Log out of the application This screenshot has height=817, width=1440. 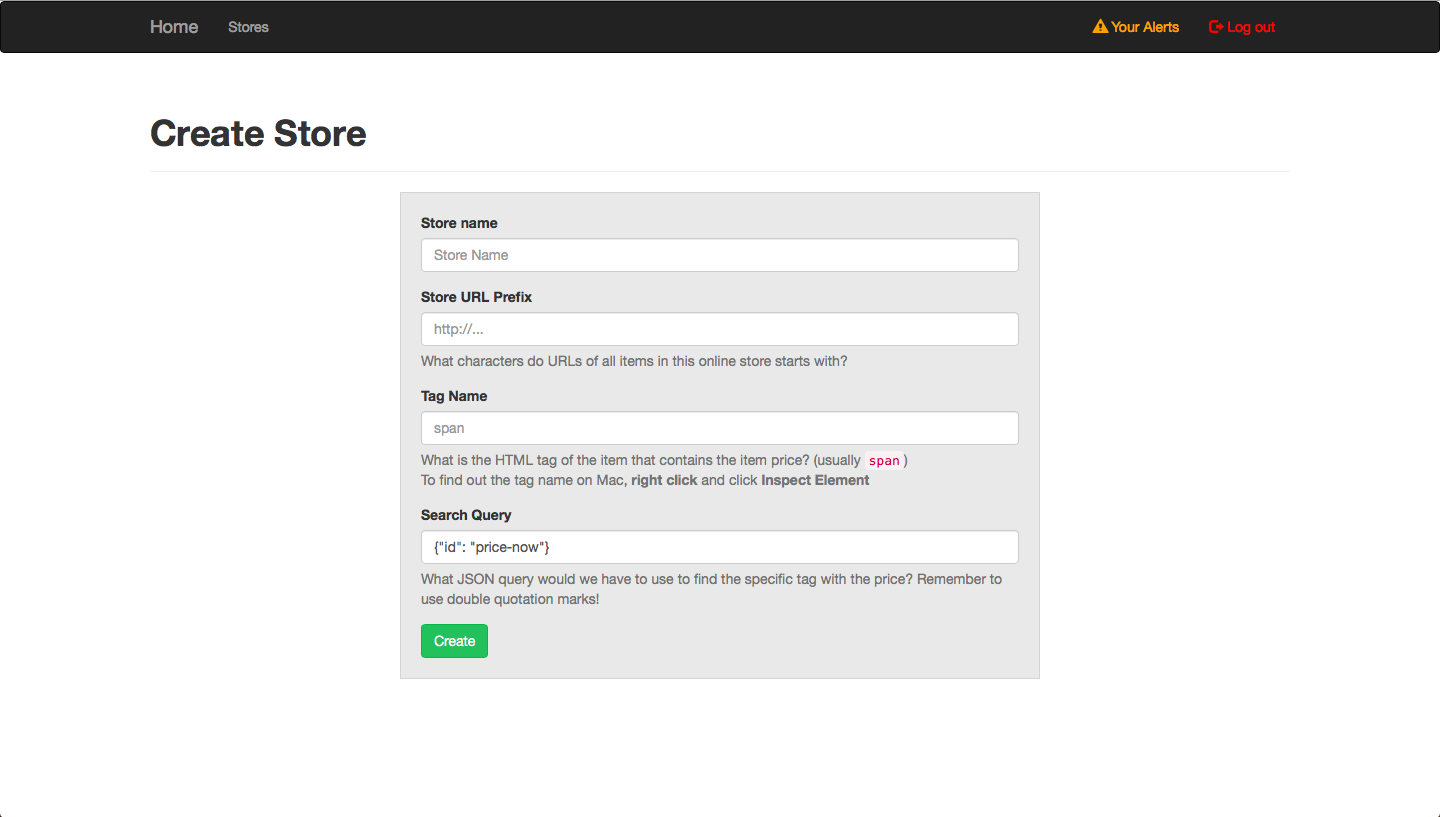(1248, 27)
